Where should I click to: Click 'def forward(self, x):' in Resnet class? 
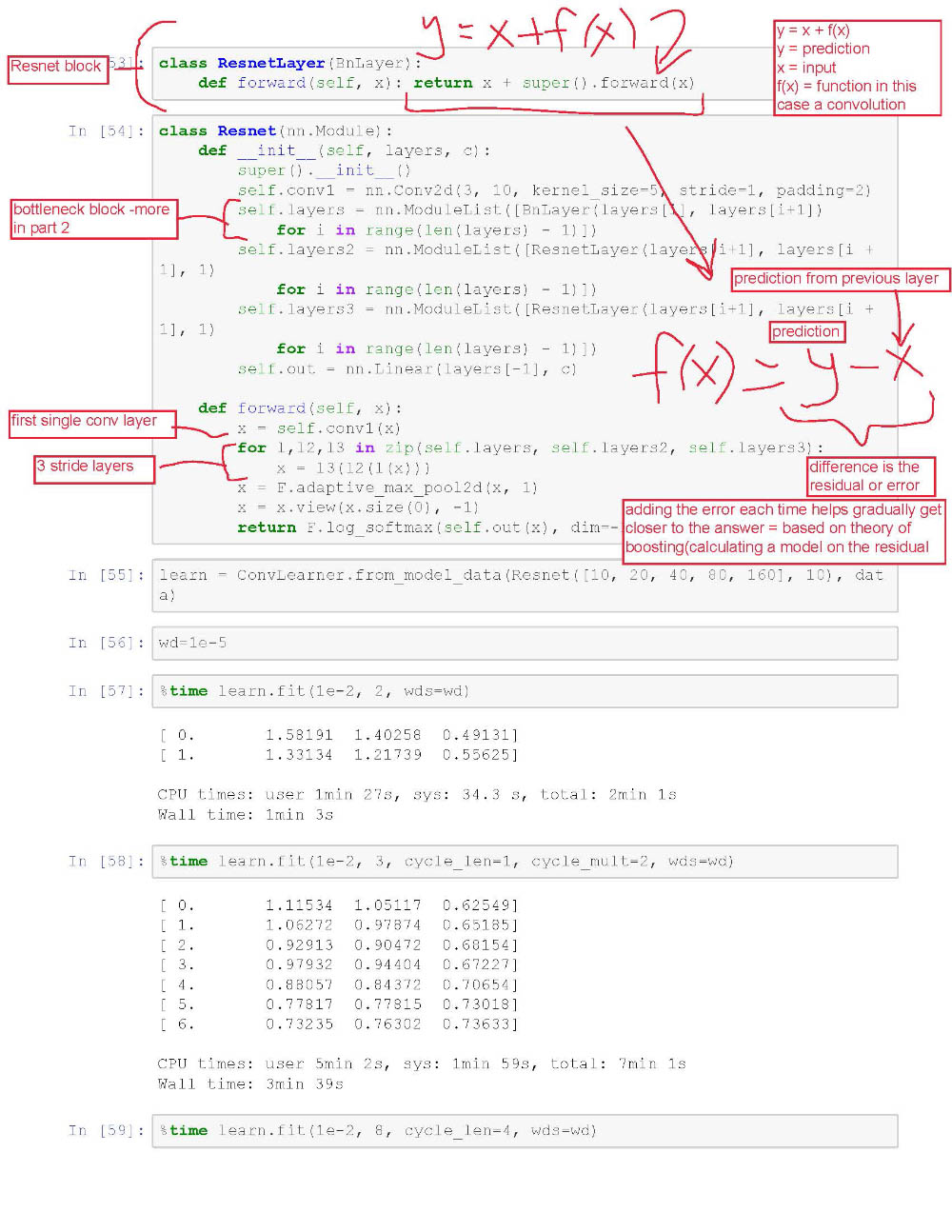pos(300,407)
